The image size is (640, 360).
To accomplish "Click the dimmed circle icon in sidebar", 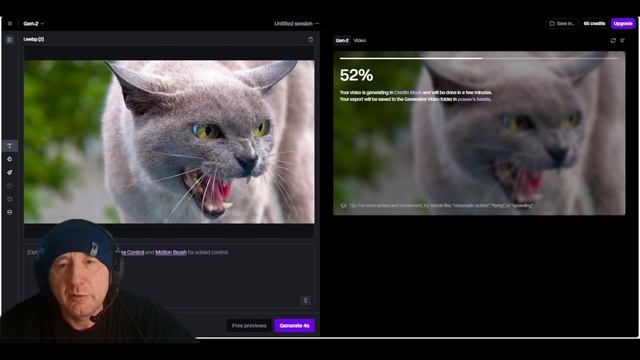I will pos(10,186).
